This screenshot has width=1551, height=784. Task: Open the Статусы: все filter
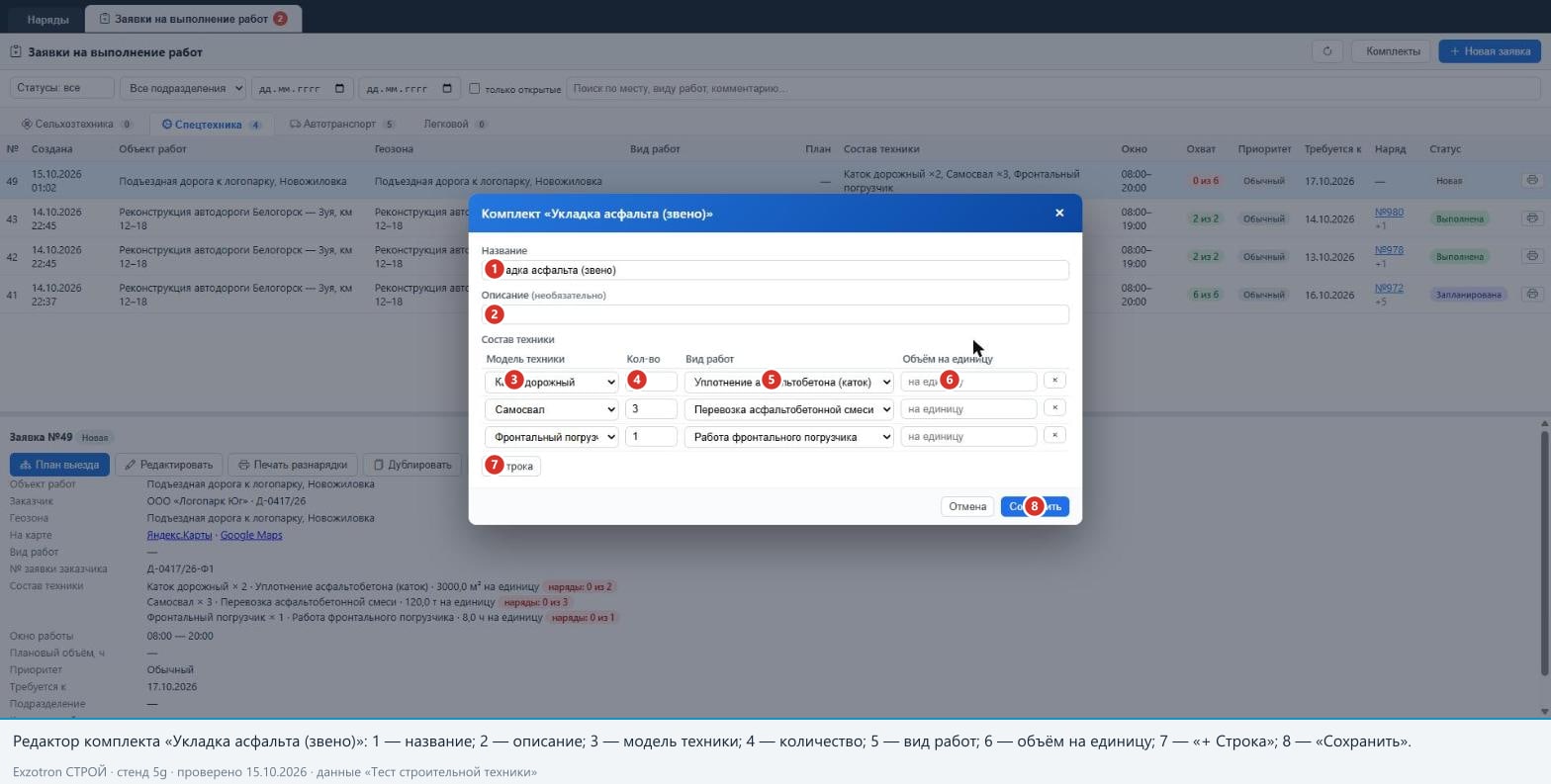pos(61,88)
